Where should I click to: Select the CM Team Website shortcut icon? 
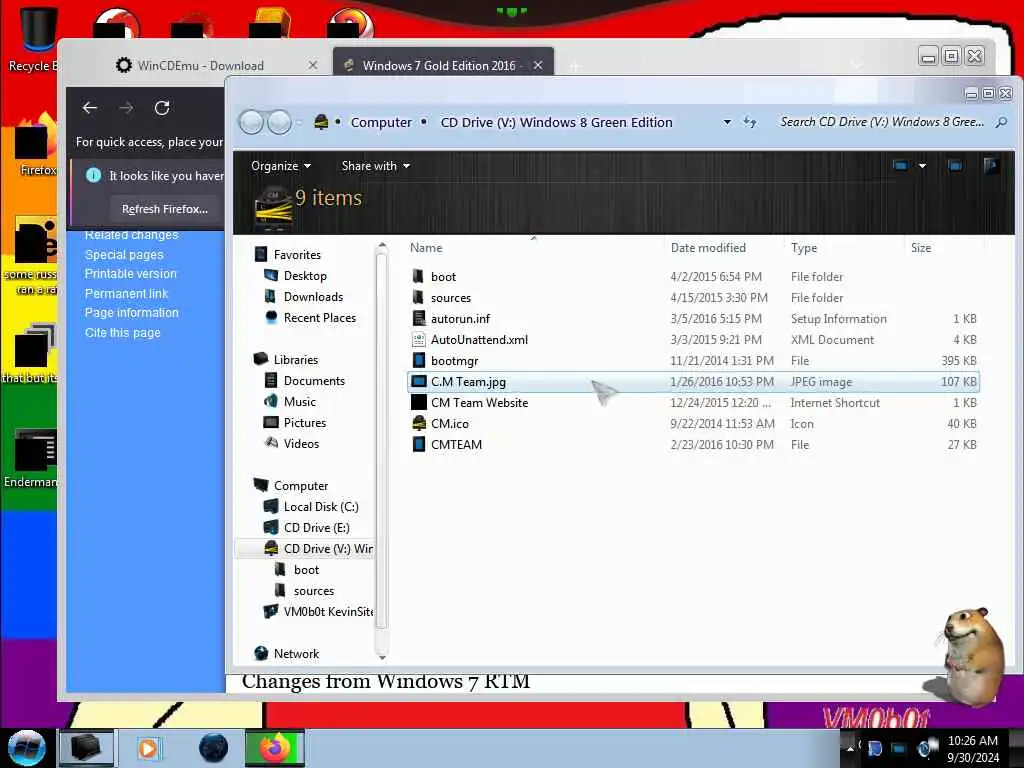[x=419, y=402]
